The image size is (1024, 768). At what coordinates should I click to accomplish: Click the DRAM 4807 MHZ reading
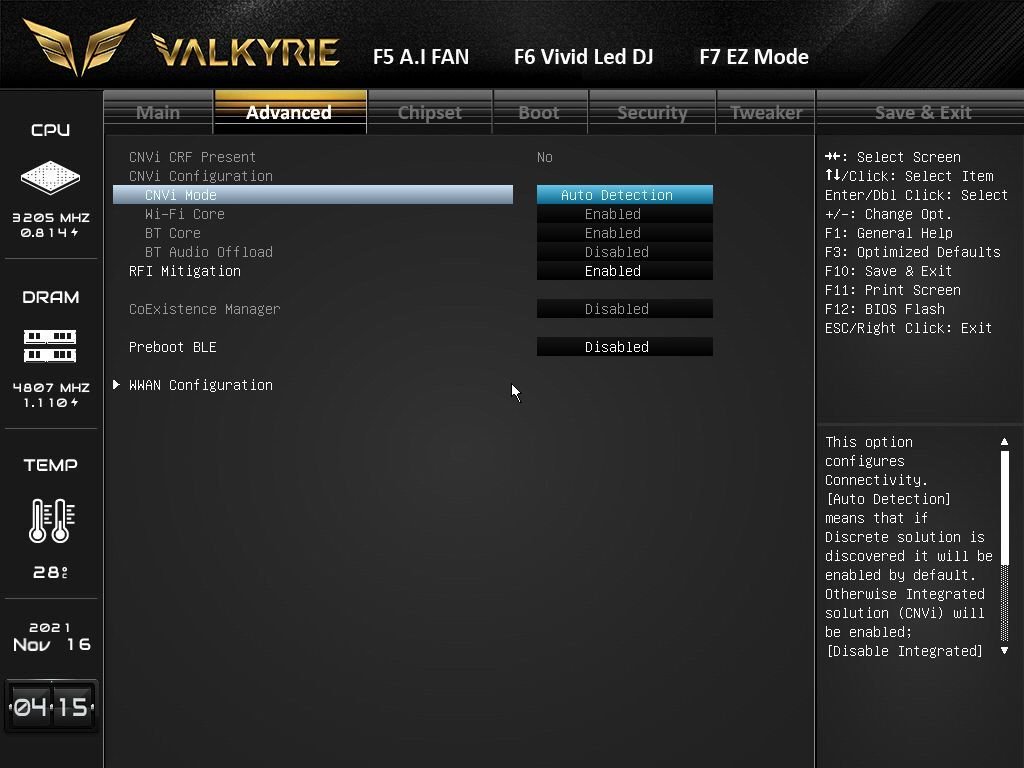pos(51,387)
